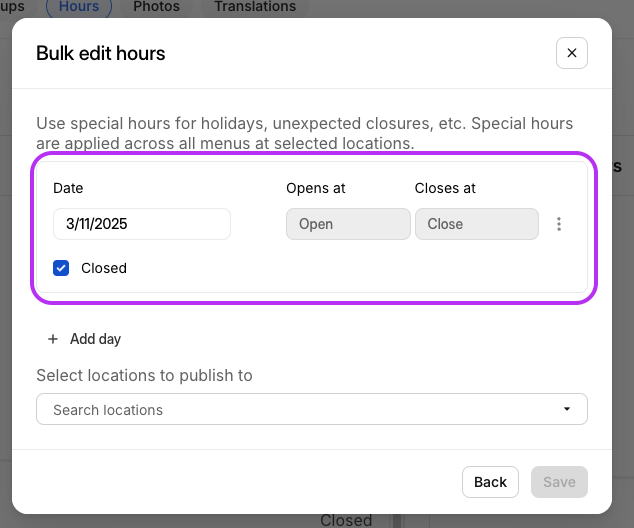This screenshot has width=634, height=528.
Task: Focus the date field showing 3/11/2025
Action: pyautogui.click(x=142, y=224)
